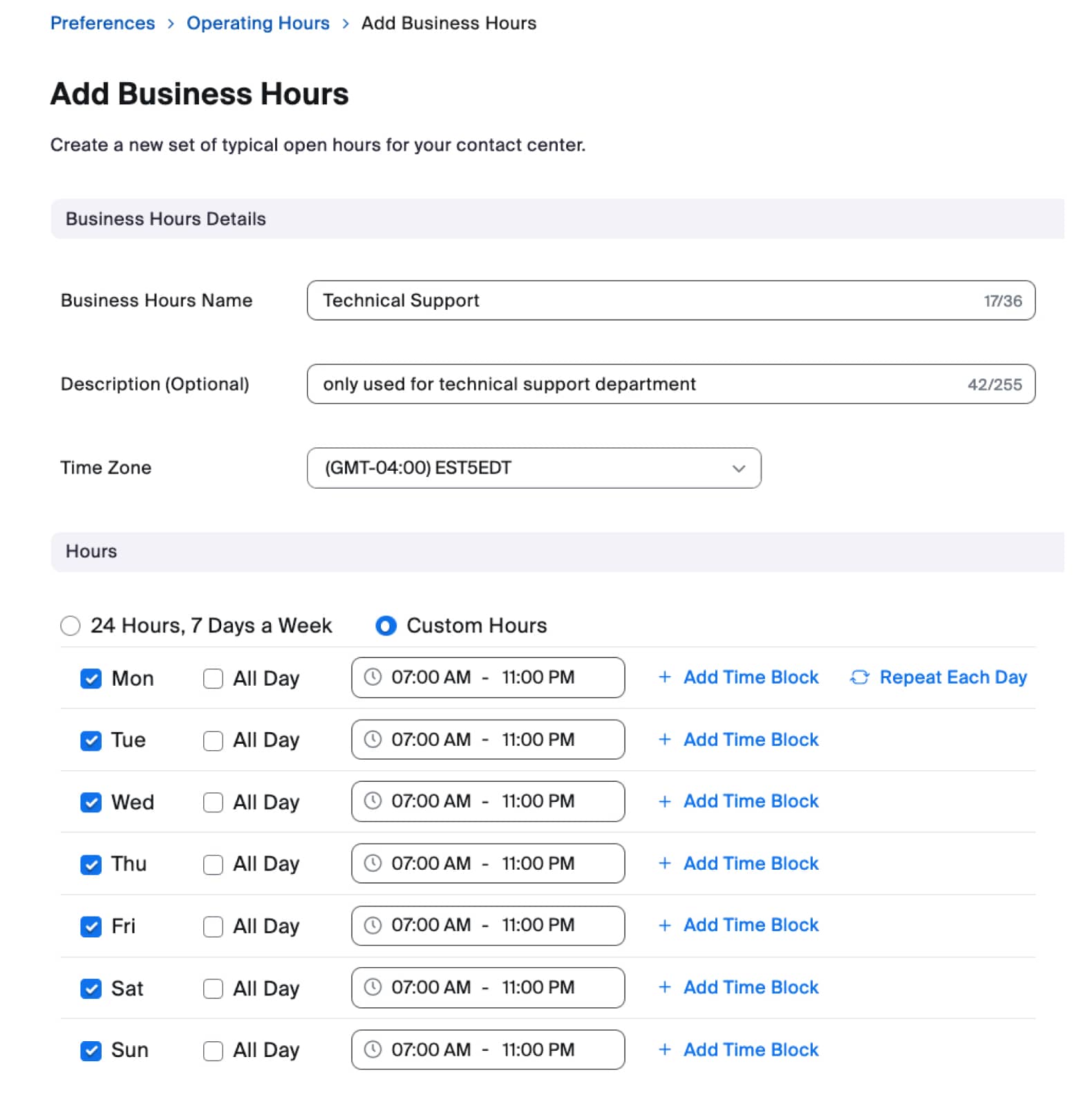This screenshot has height=1093, width=1092.
Task: Click Add Time Block for Sunday
Action: click(x=750, y=1049)
